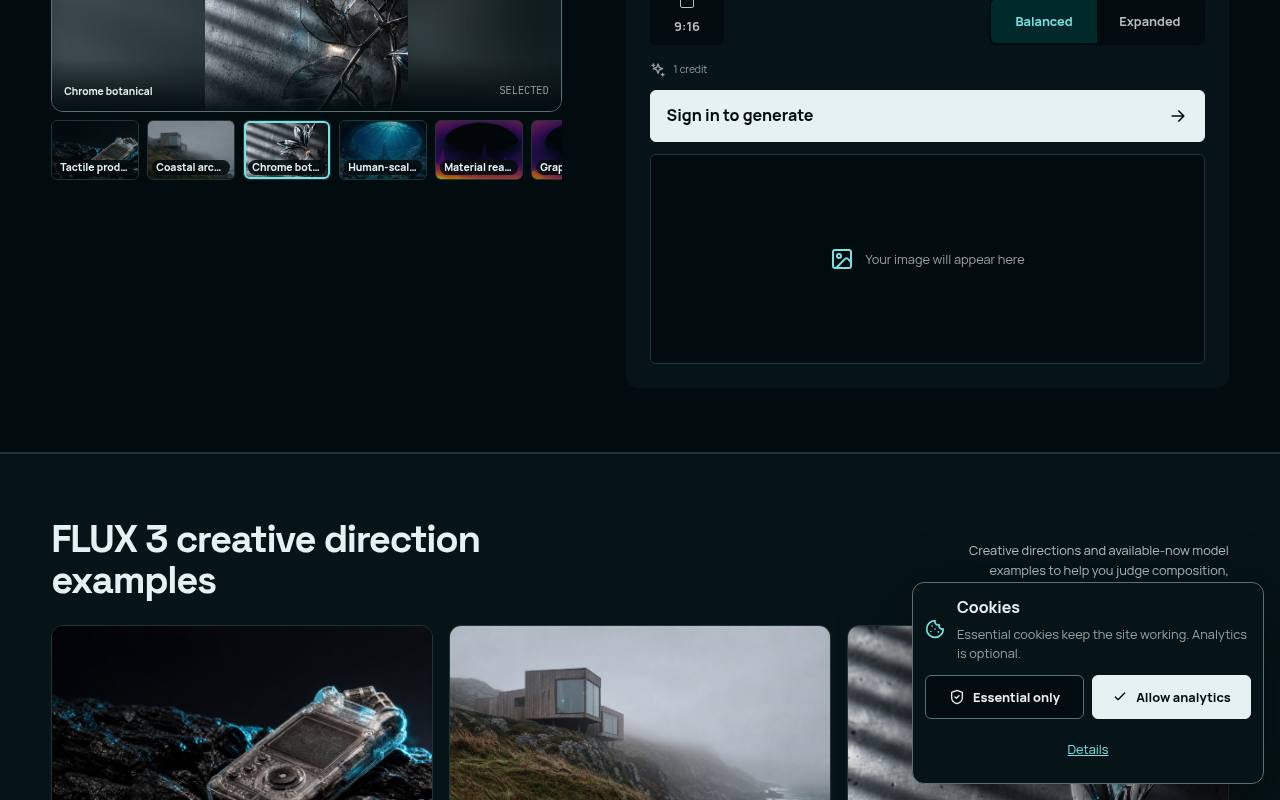Click the essential cookies description text
The height and width of the screenshot is (800, 1280).
1102,644
